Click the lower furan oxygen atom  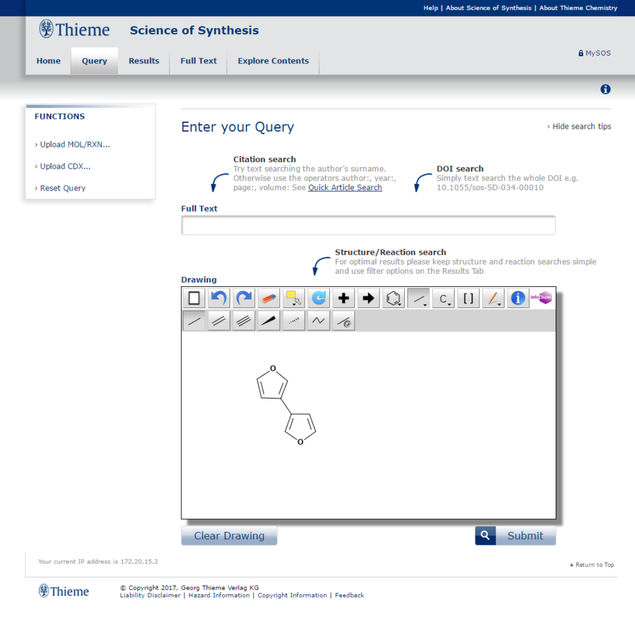point(300,442)
